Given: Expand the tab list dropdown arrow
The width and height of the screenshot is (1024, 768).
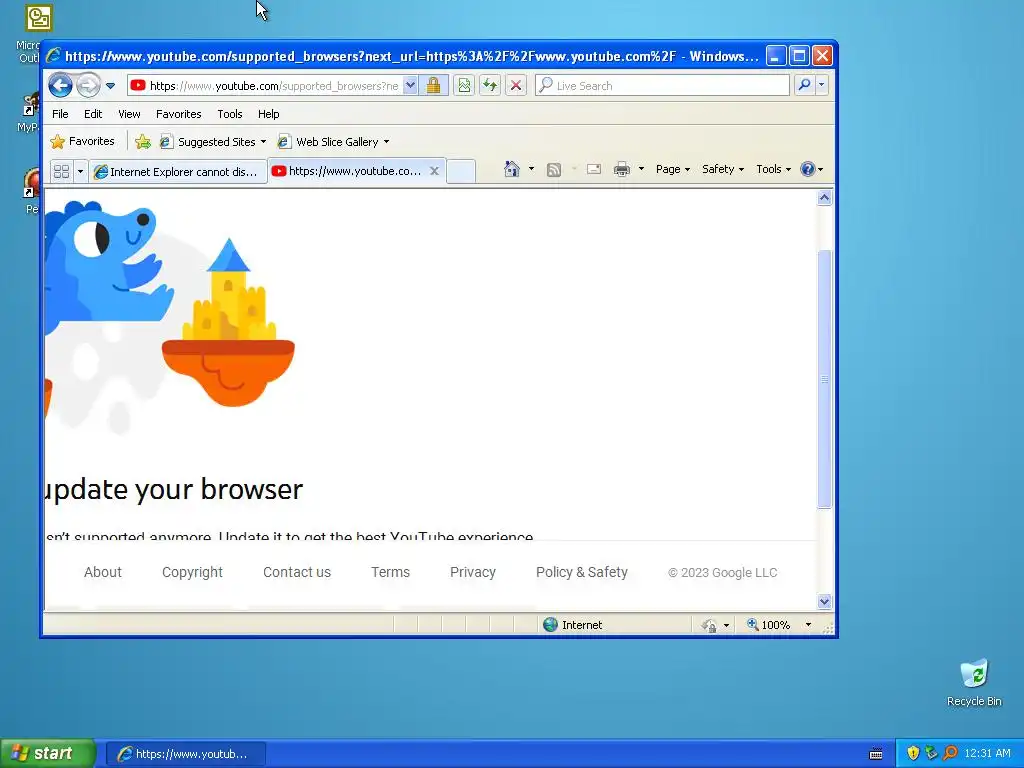Looking at the screenshot, I should coord(80,171).
